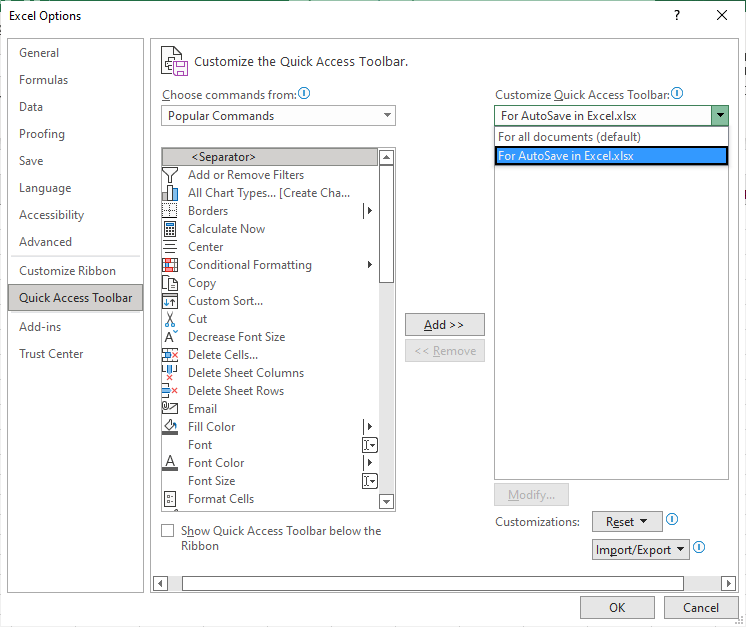Click the Add or Remove Filters funnel icon
This screenshot has height=627, width=746.
point(170,175)
